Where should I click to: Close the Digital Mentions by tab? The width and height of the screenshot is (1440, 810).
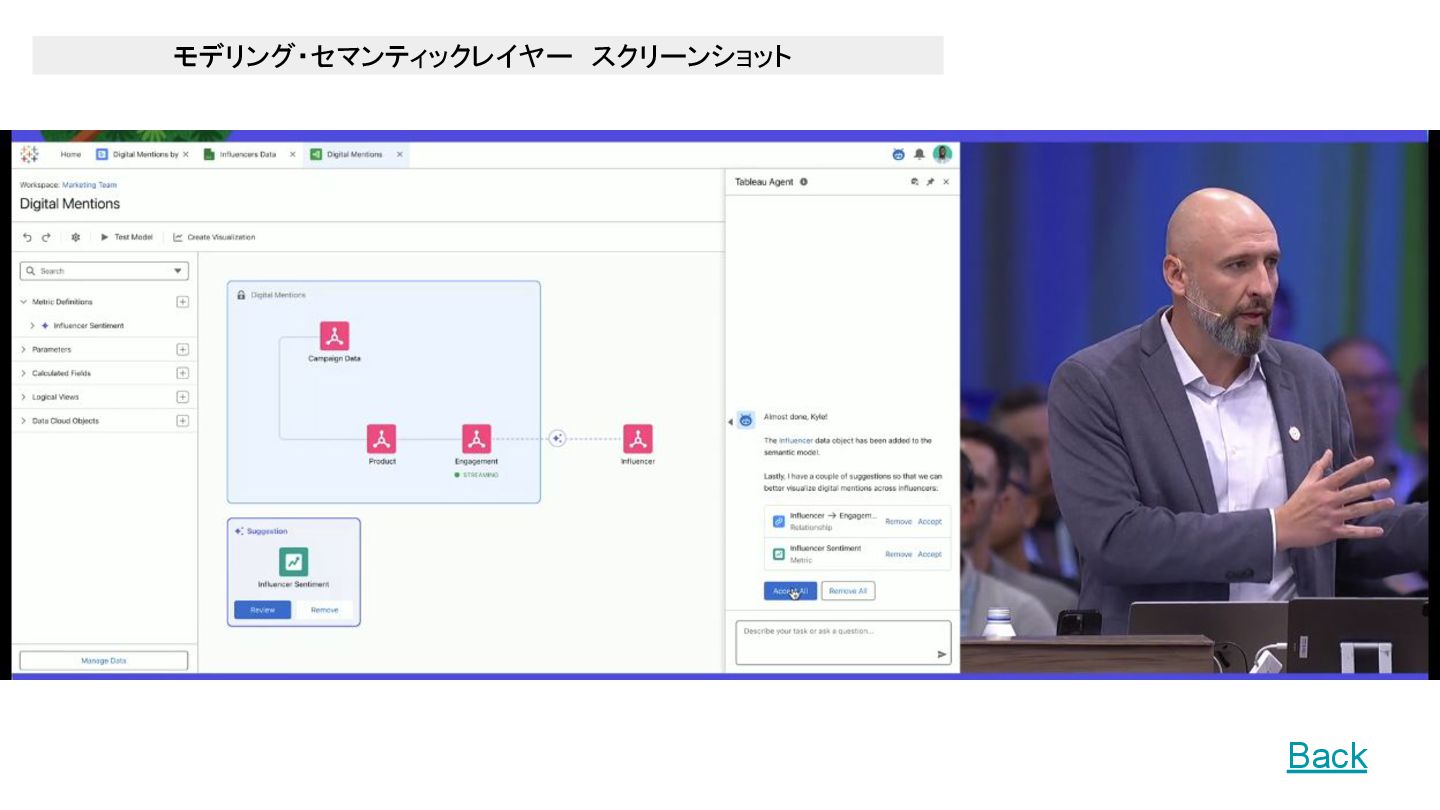pyautogui.click(x=186, y=154)
